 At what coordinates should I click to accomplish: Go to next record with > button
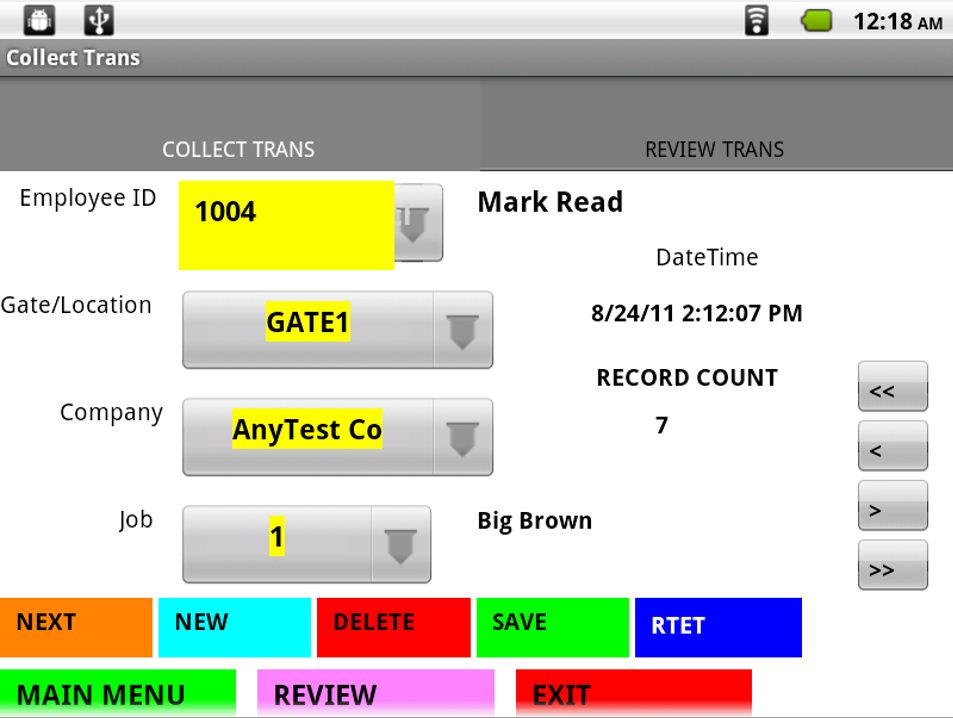(x=892, y=506)
